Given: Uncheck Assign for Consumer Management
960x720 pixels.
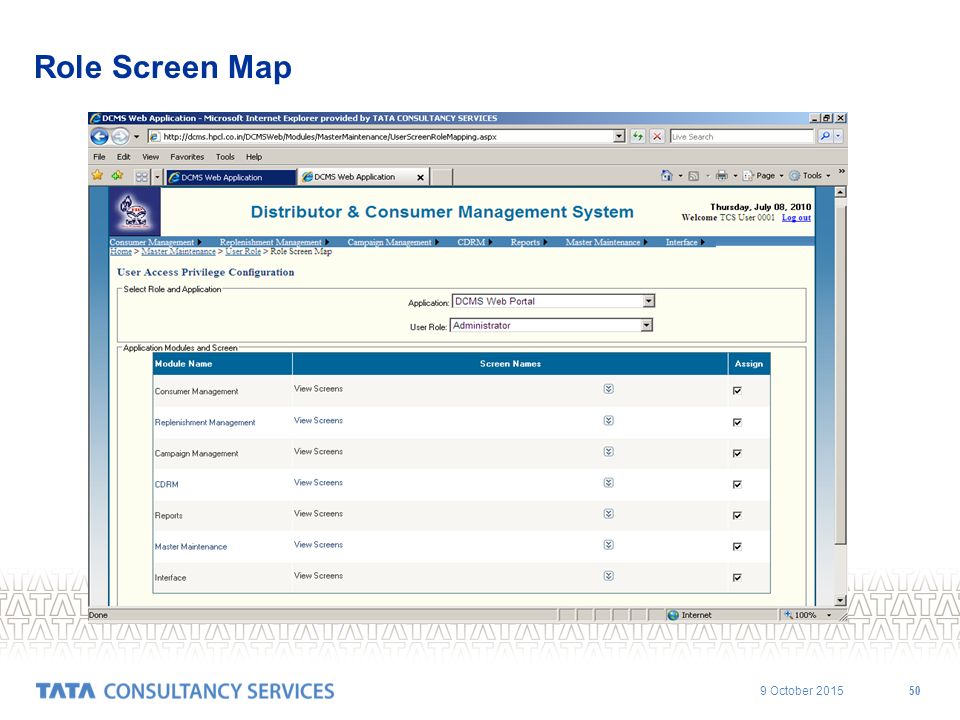Looking at the screenshot, I should coord(737,391).
